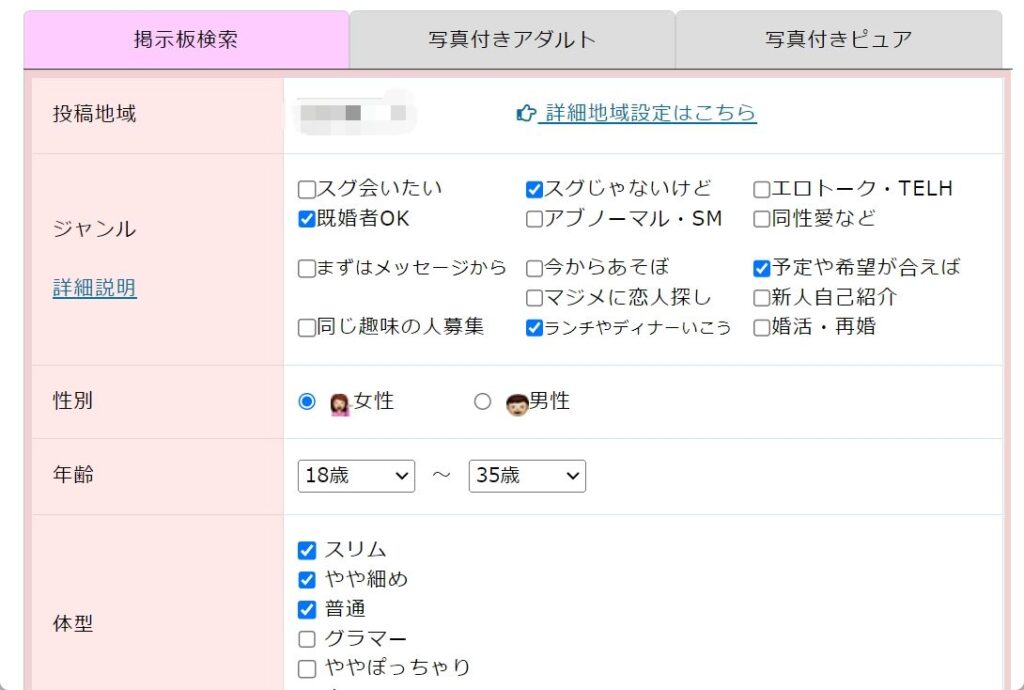Uncheck the 普通 body type checkbox
Screen dimensions: 1024x690
307,610
